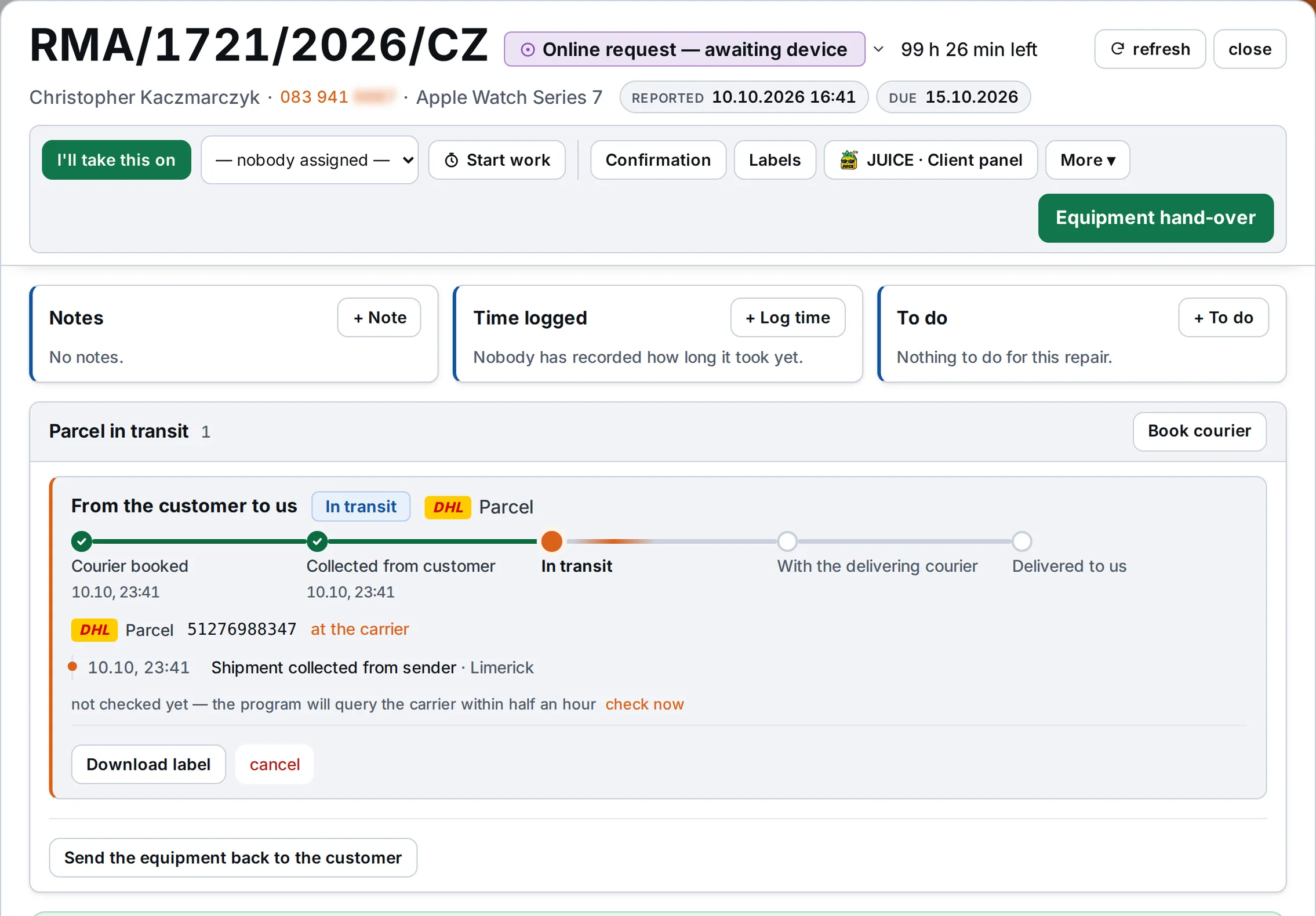This screenshot has height=916, width=1316.
Task: Click the Parcel in transit heading
Action: [x=119, y=431]
